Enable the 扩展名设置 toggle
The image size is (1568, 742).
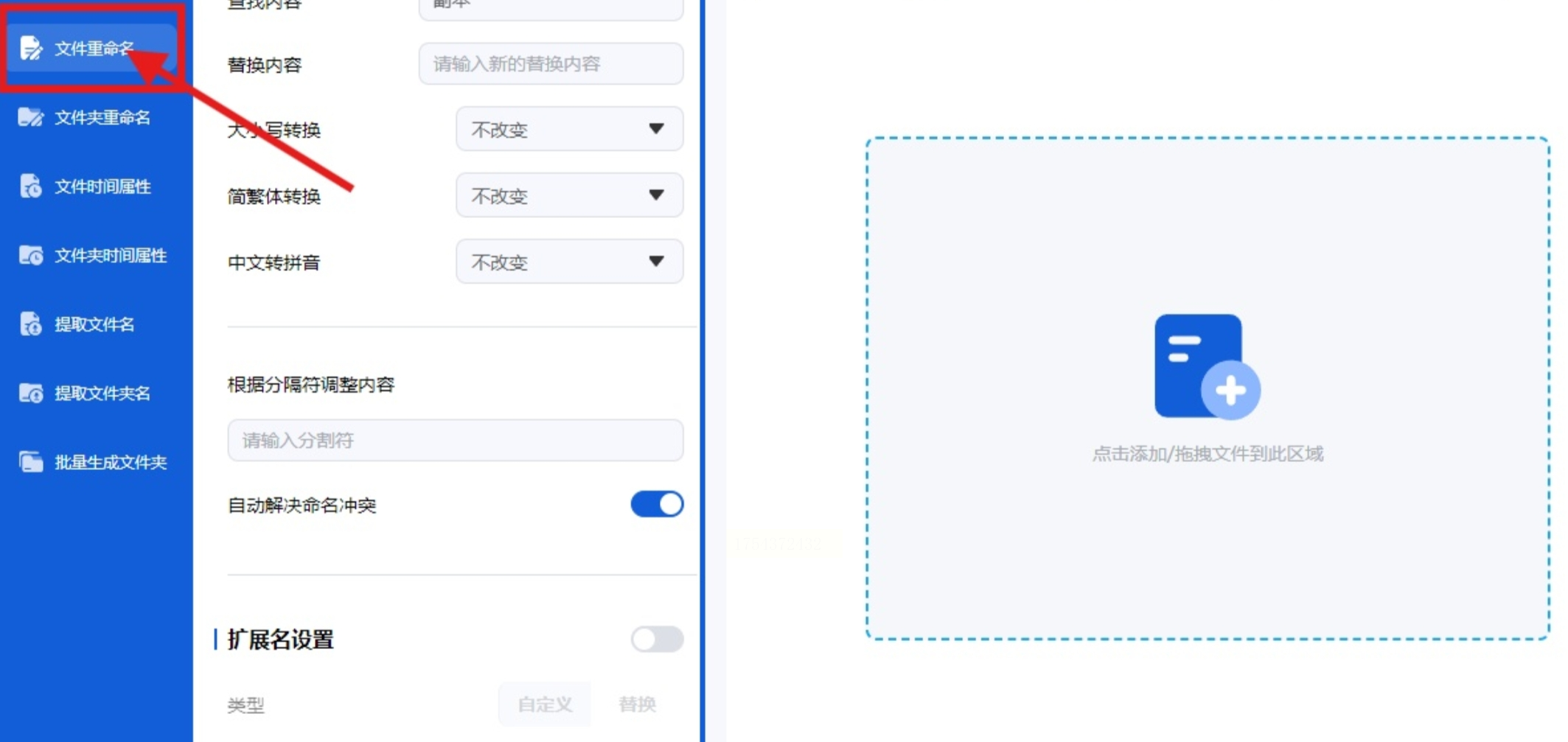tap(657, 639)
